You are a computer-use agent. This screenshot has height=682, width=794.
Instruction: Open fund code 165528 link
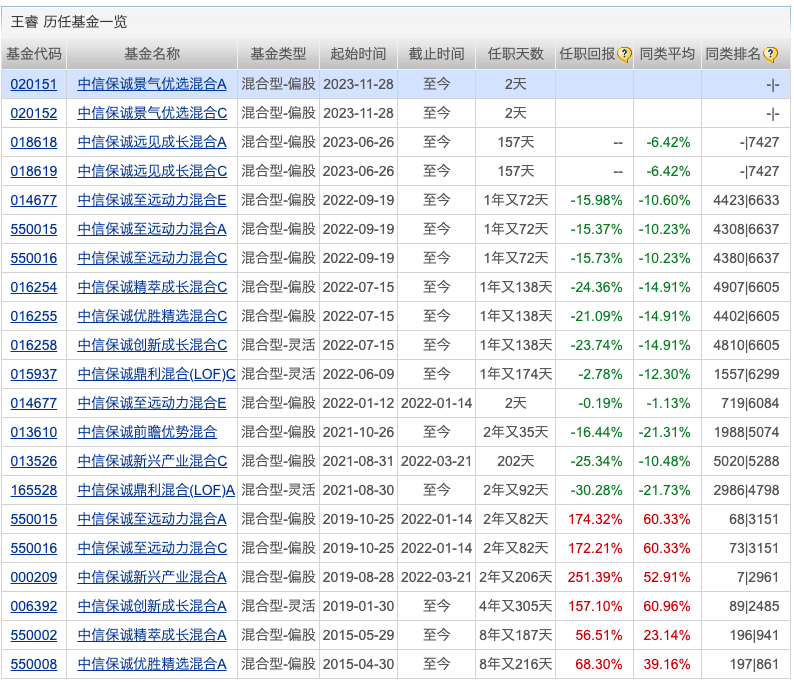(x=34, y=490)
